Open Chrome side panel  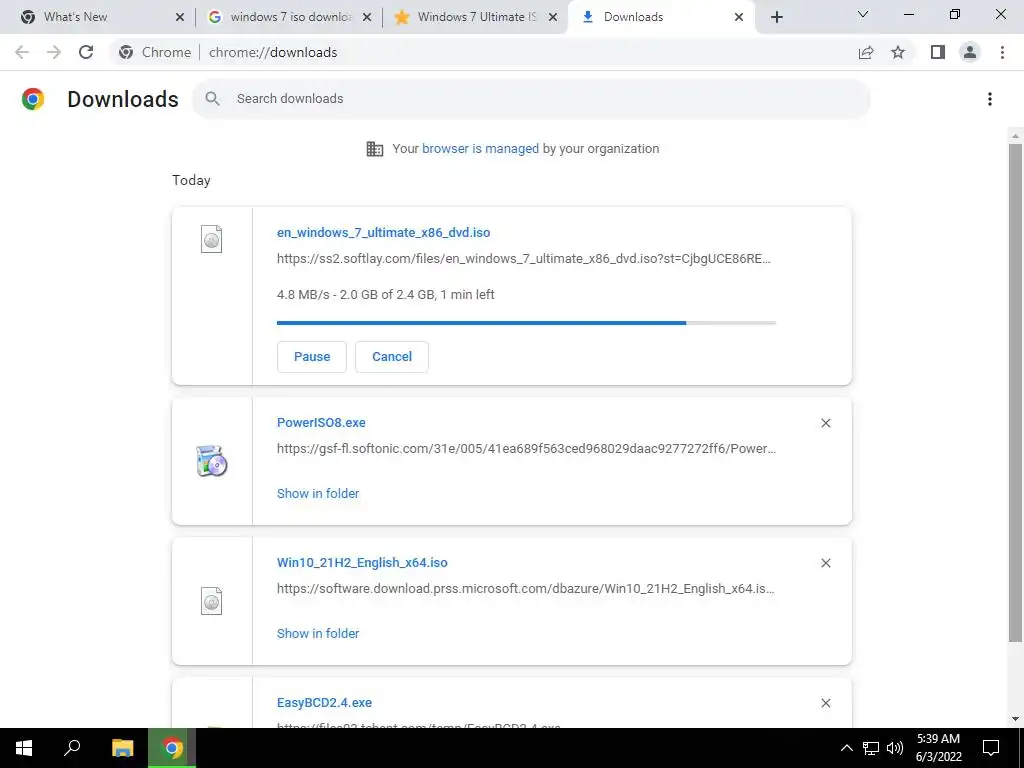pos(938,52)
